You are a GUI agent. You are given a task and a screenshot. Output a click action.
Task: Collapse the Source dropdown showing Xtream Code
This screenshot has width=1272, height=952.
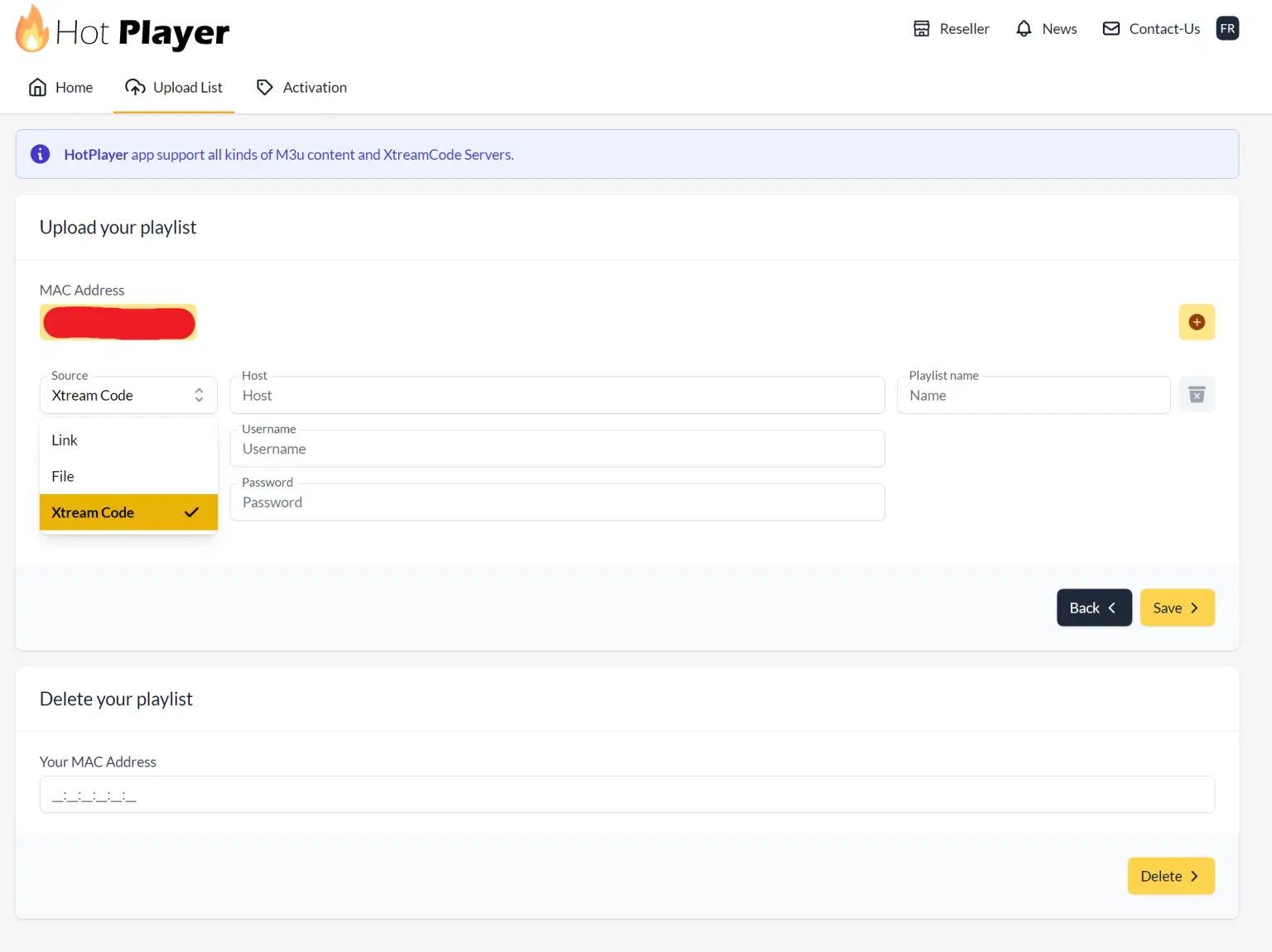coord(128,396)
